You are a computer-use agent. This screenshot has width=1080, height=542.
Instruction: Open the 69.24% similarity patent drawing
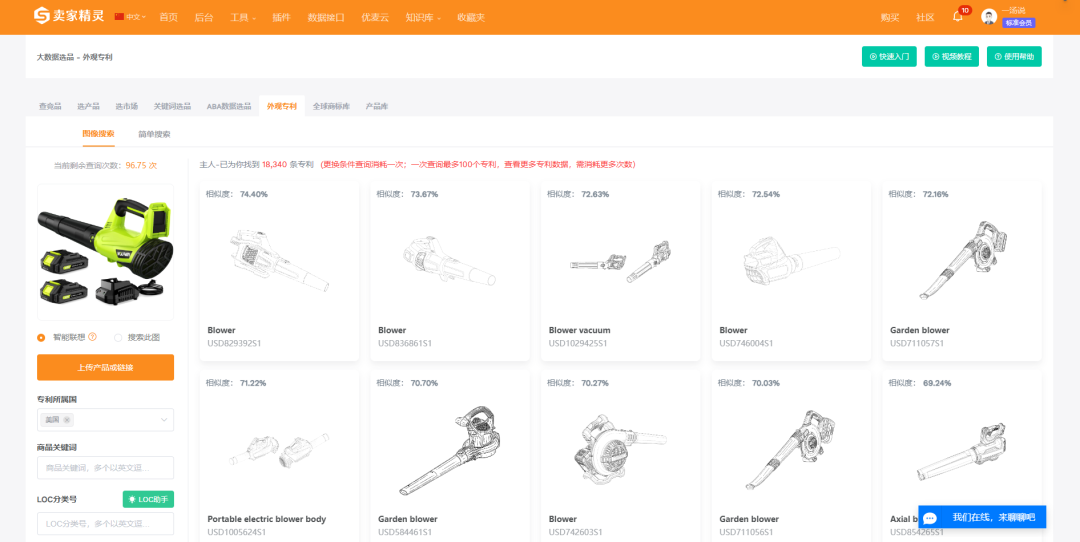[x=962, y=450]
